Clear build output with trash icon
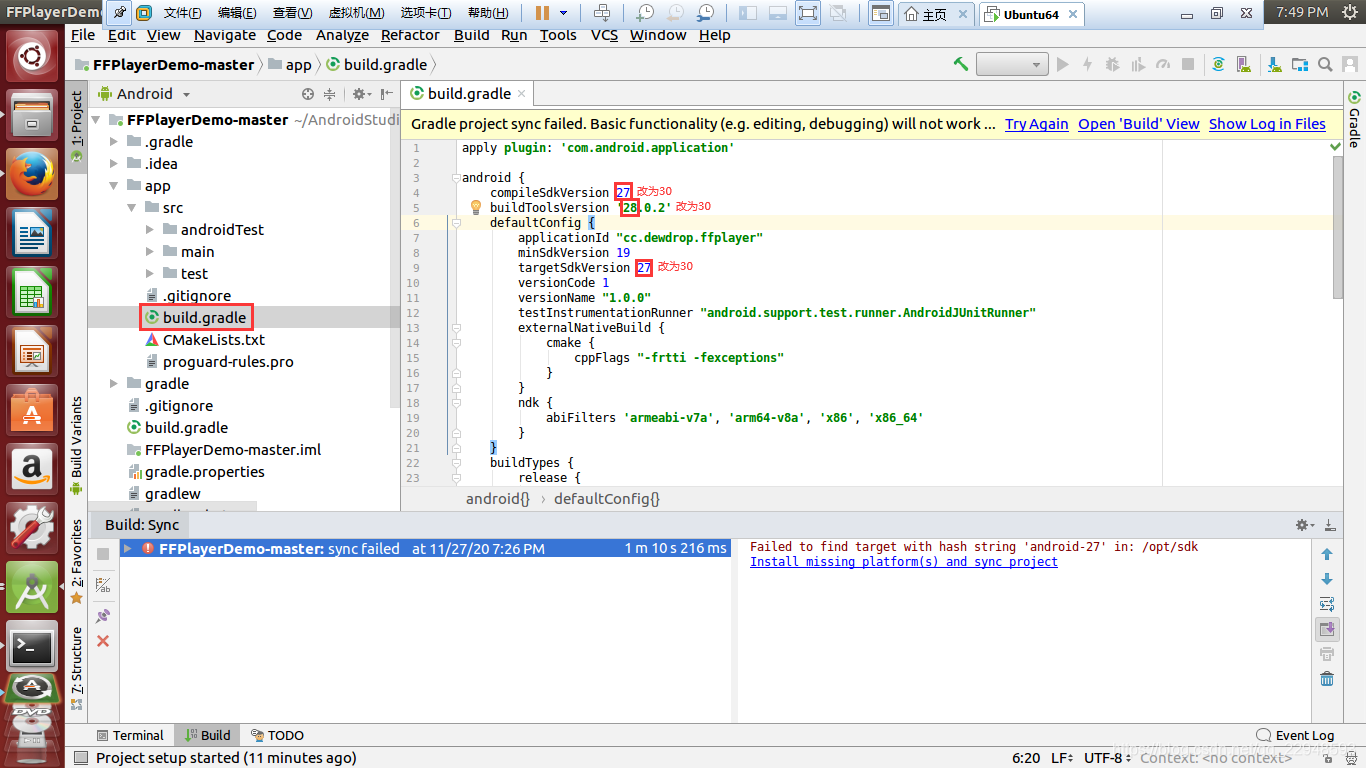The height and width of the screenshot is (768, 1366). coord(1326,678)
